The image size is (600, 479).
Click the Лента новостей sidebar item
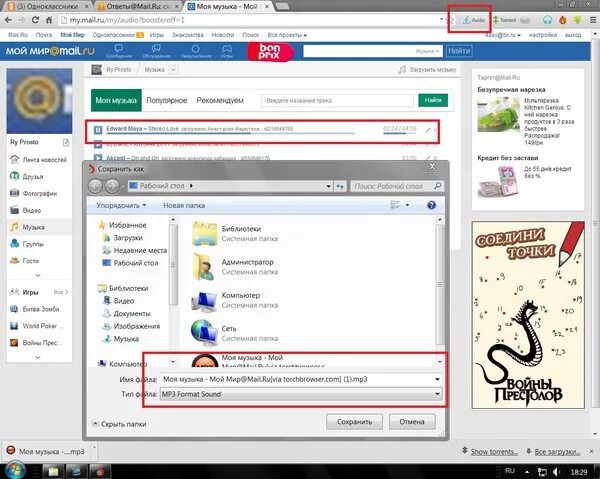tap(38, 160)
